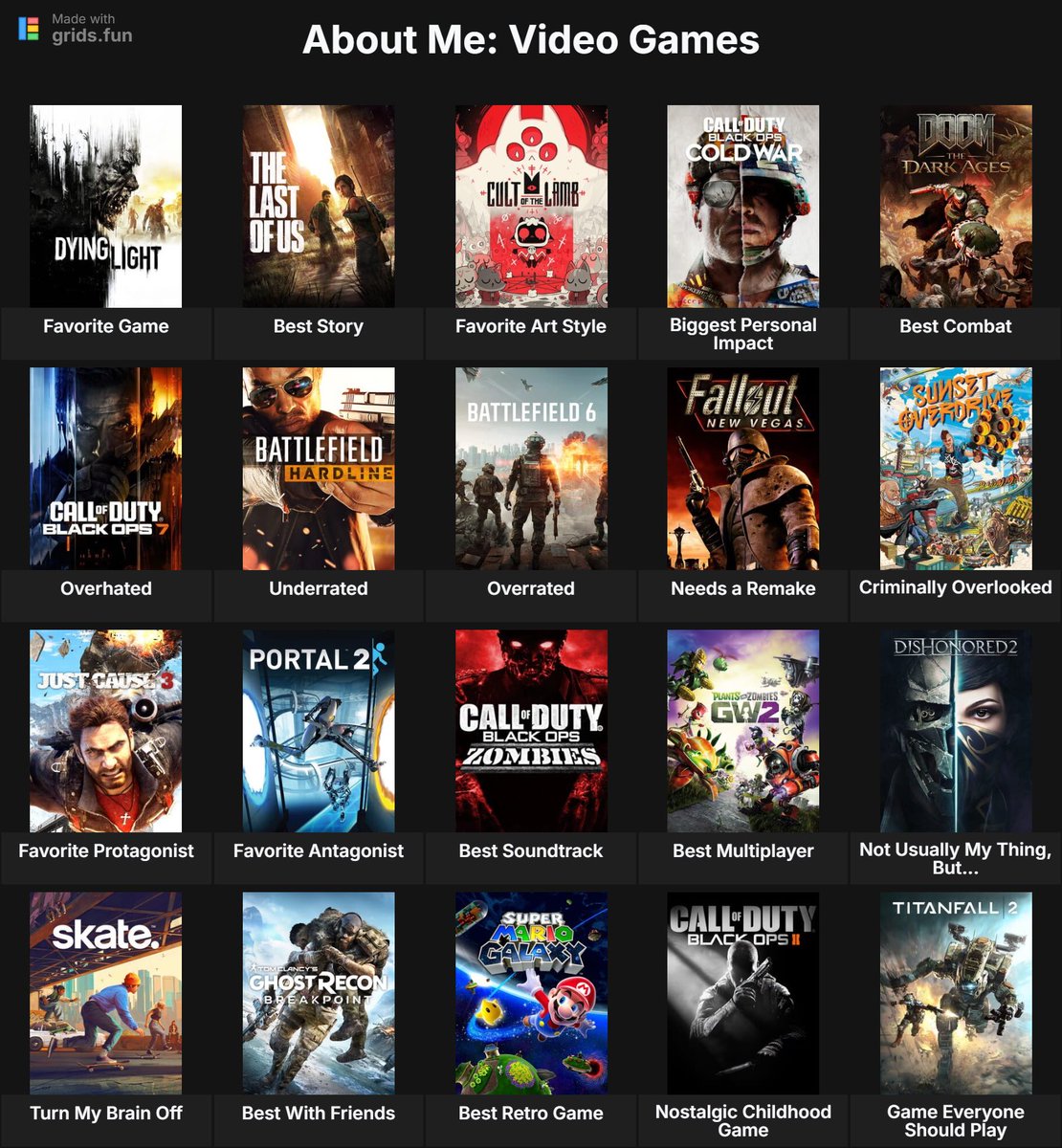1062x1148 pixels.
Task: Open the grids.fun watermark link text
Action: pyautogui.click(x=92, y=36)
